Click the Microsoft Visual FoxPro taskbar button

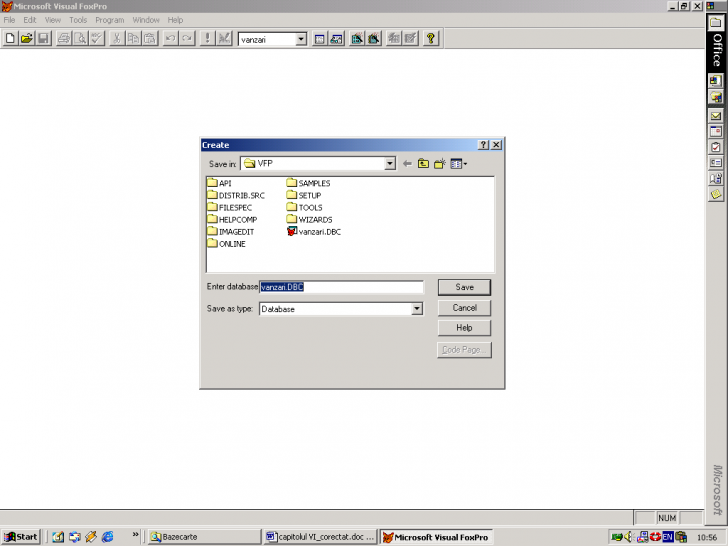[x=436, y=537]
